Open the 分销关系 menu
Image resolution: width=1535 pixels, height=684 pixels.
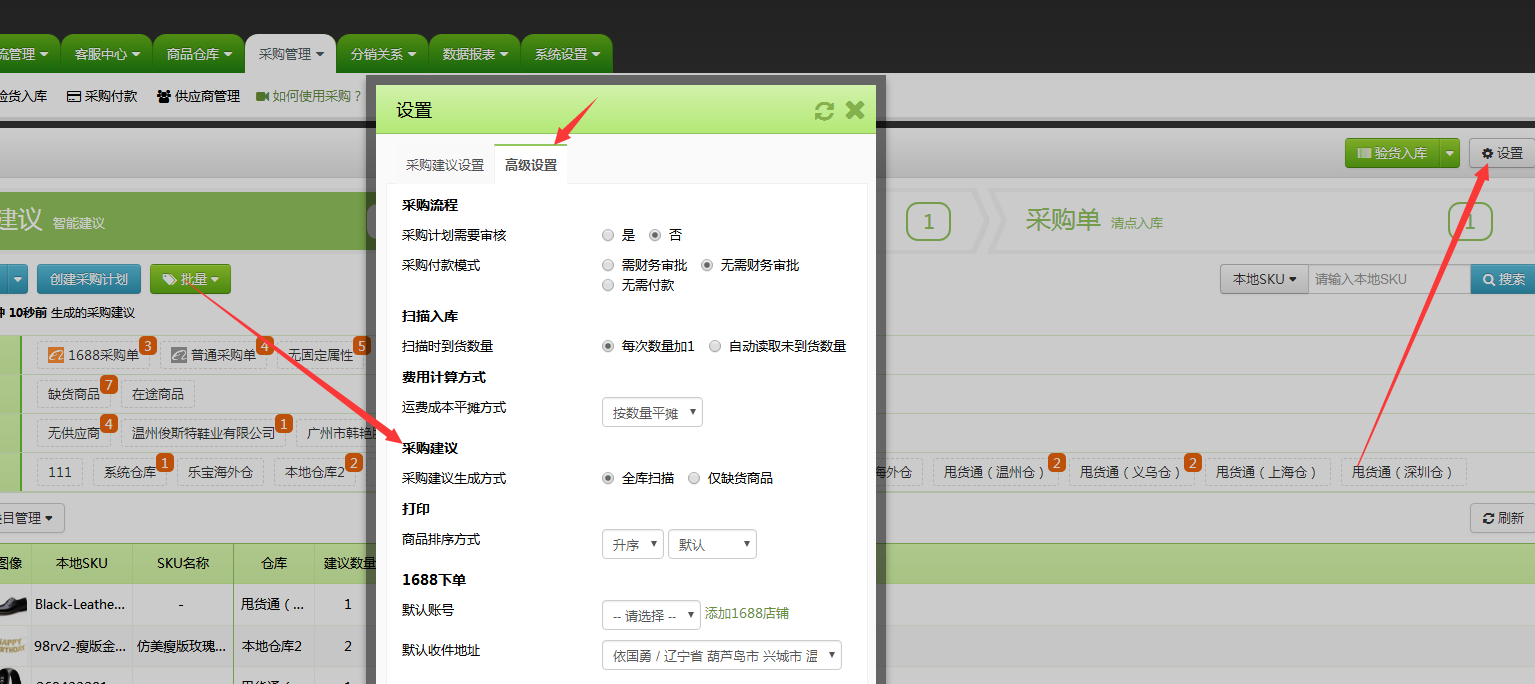(383, 54)
